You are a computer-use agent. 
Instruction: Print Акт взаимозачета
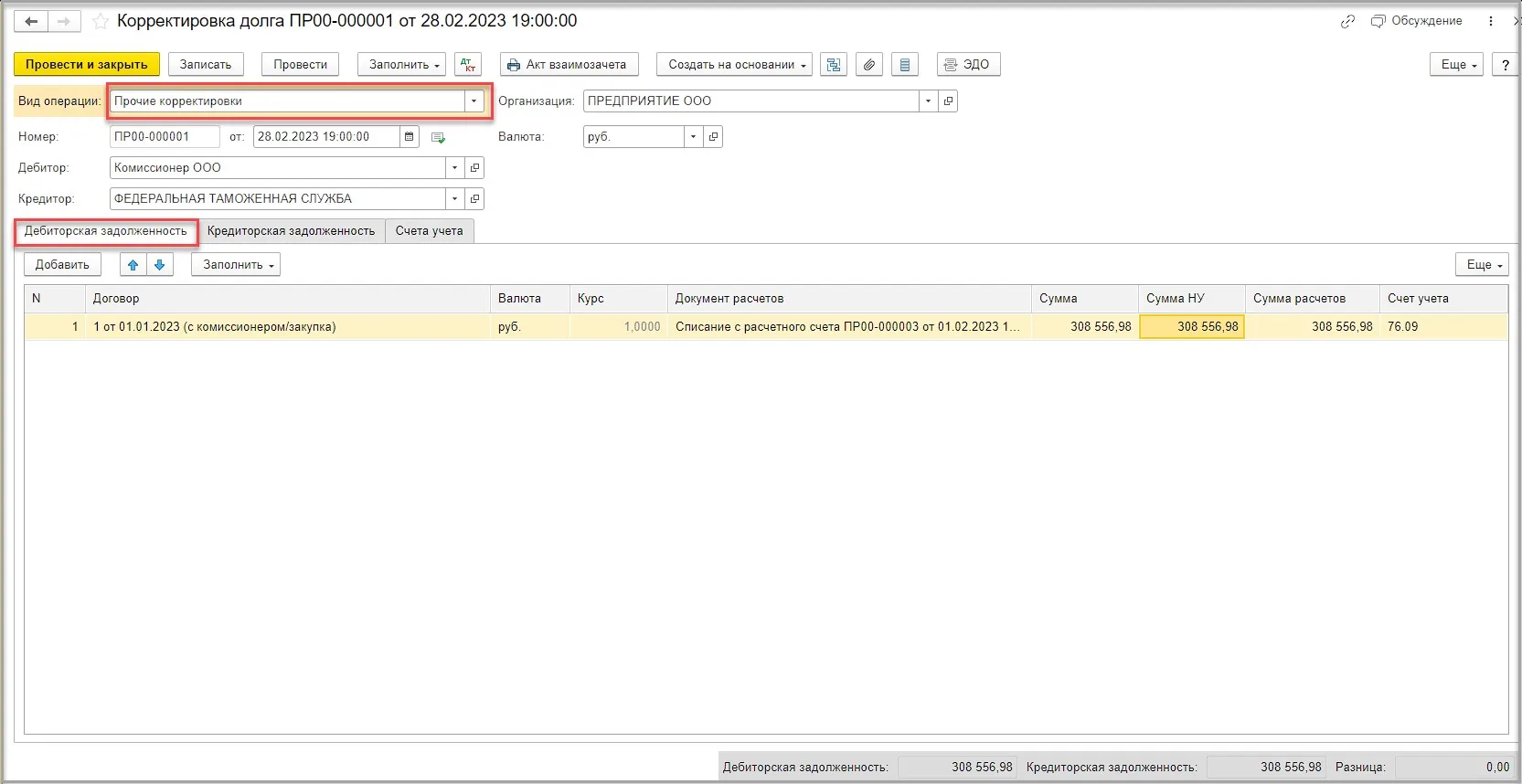tap(569, 65)
